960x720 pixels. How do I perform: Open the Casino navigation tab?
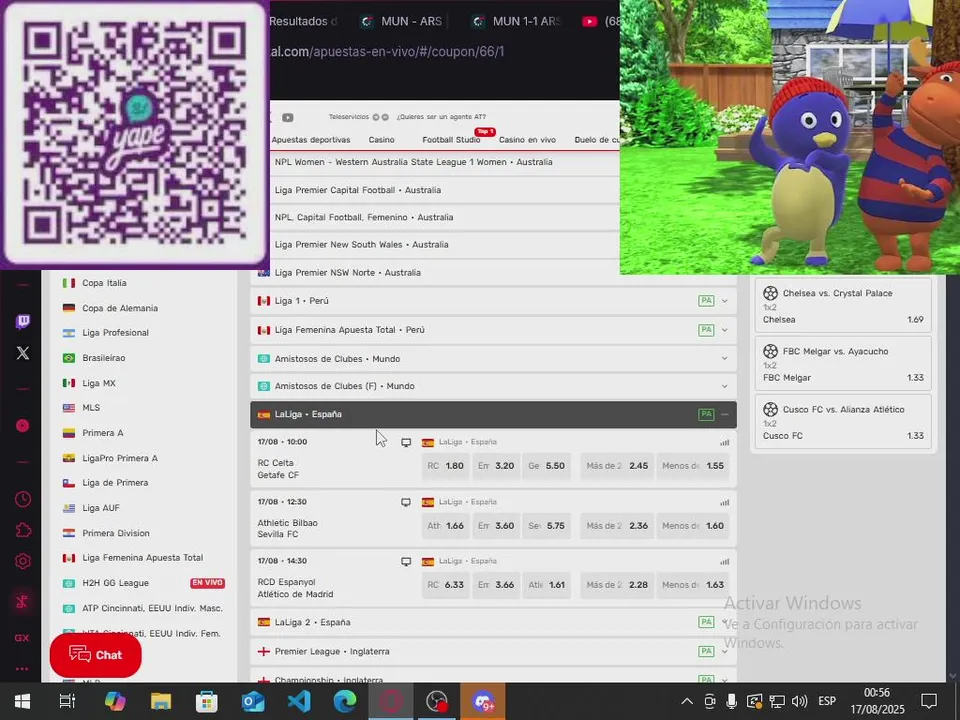pos(381,140)
